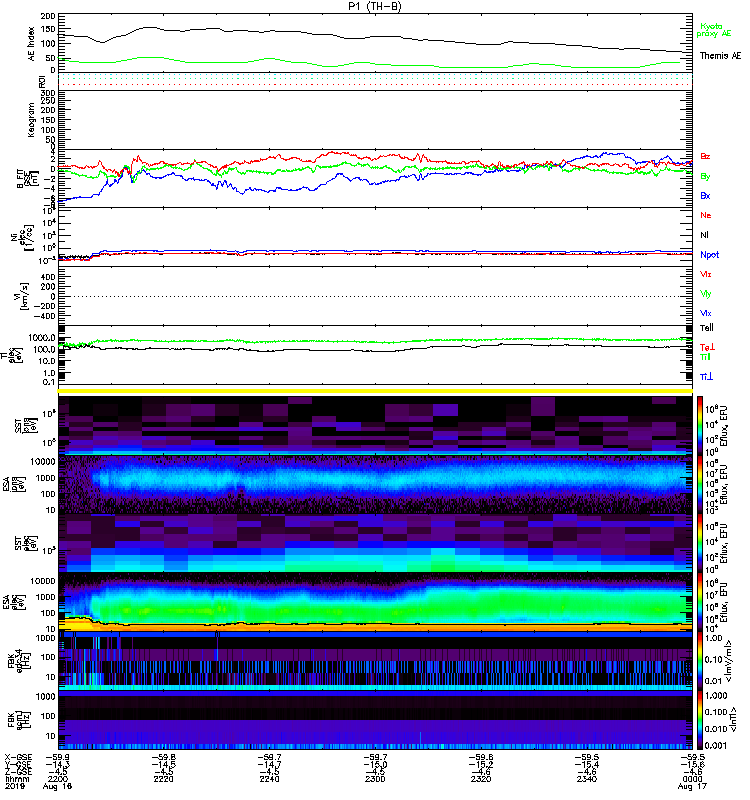The width and height of the screenshot is (750, 800).
Task: Click the red Vix legend label
Action: [x=706, y=274]
